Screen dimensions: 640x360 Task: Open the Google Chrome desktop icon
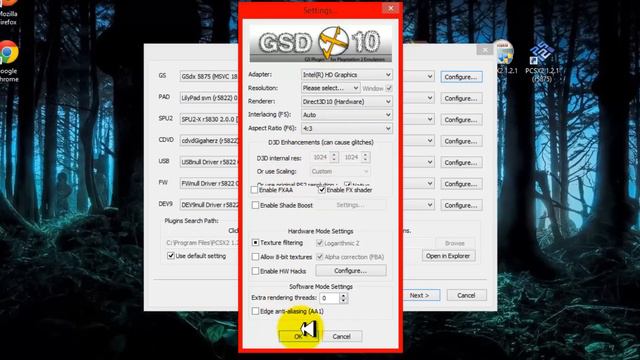pyautogui.click(x=8, y=61)
